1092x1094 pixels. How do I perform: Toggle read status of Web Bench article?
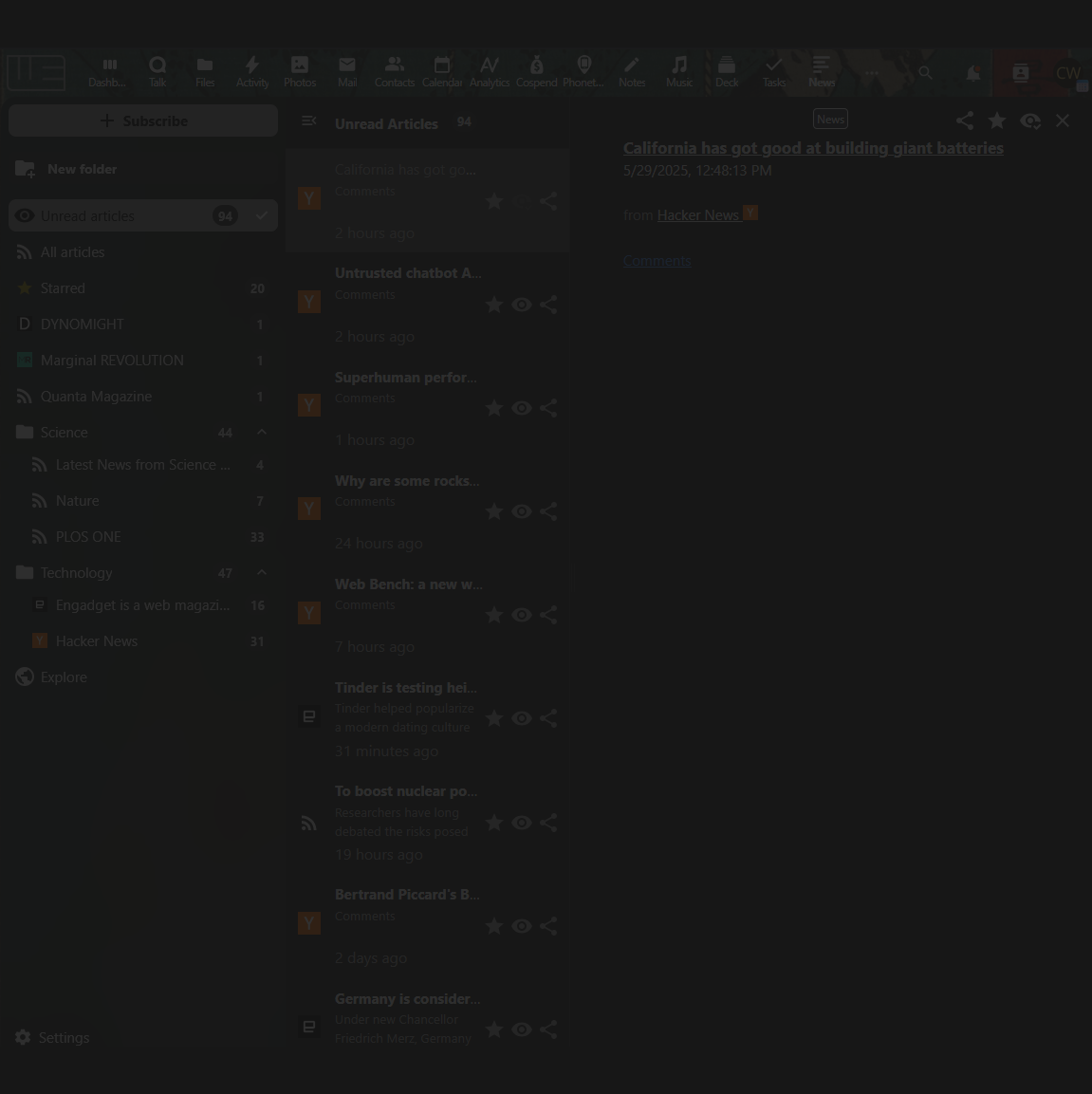pyautogui.click(x=521, y=615)
